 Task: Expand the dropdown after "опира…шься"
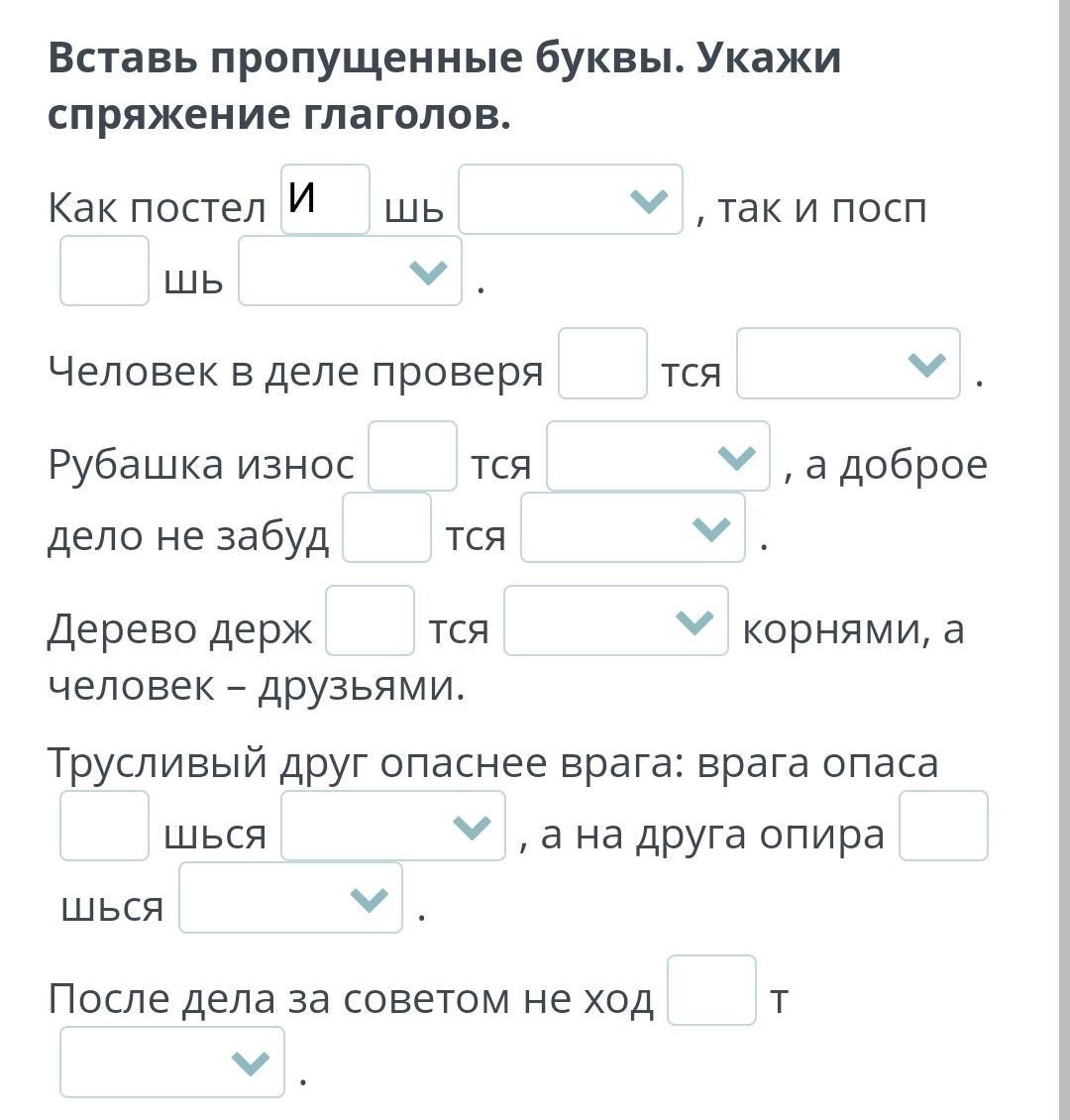(290, 897)
